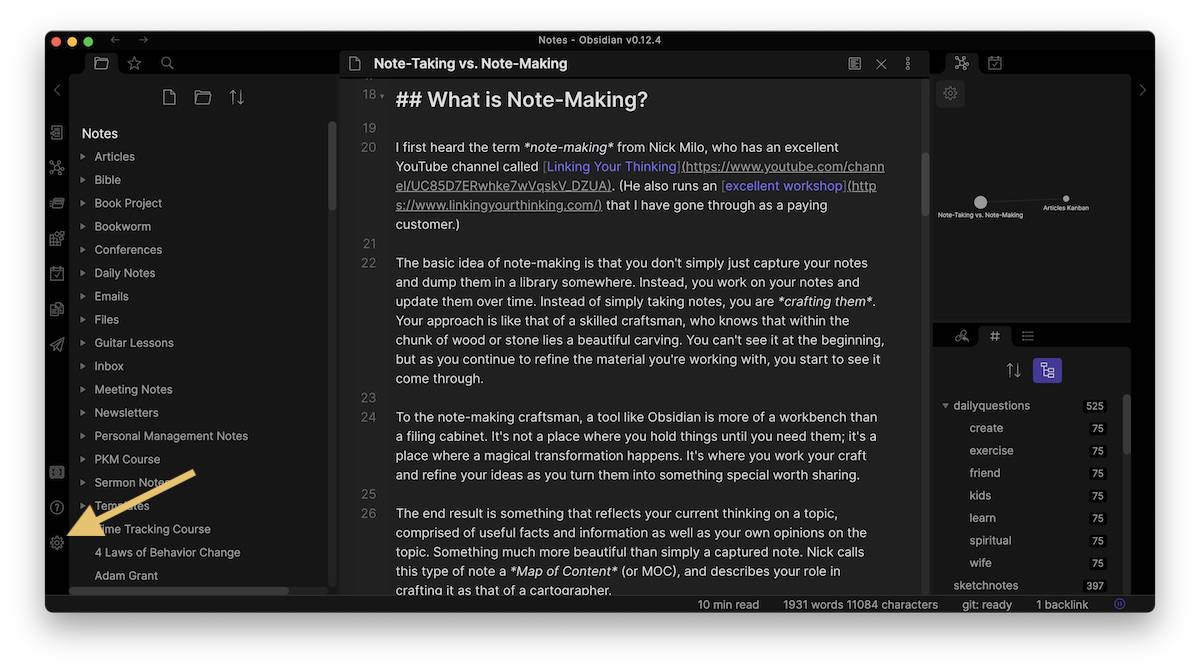Open the more options menu for the note
This screenshot has height=672, width=1200.
(x=908, y=63)
